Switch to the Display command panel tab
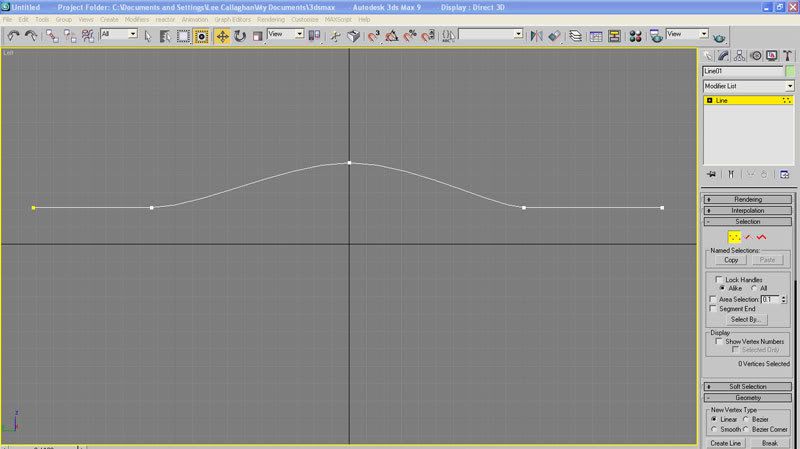Screen dimensions: 800x449 771,56
